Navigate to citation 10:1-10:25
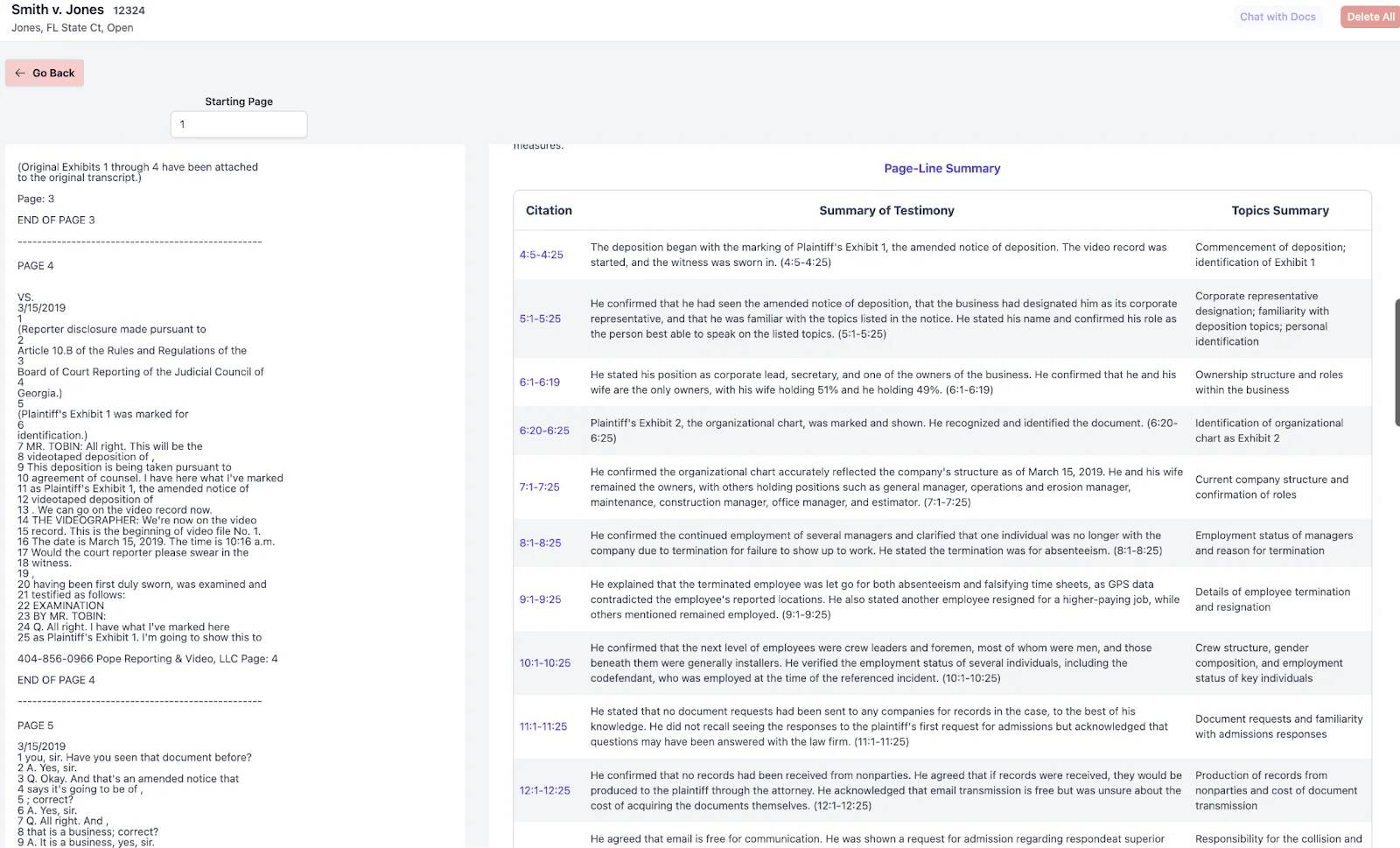The image size is (1400, 848). 544,663
